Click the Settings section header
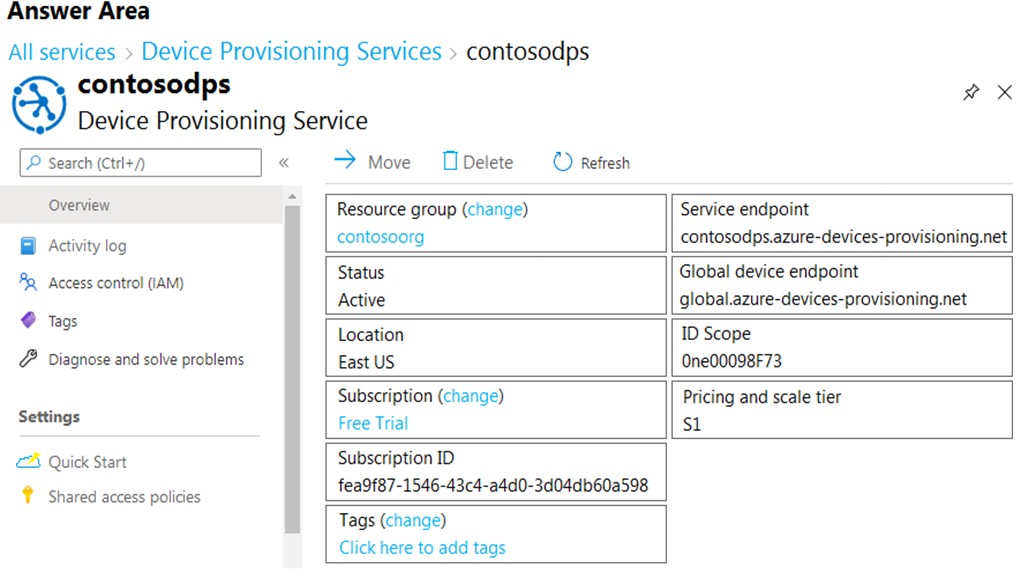This screenshot has height=573, width=1021. (x=49, y=417)
